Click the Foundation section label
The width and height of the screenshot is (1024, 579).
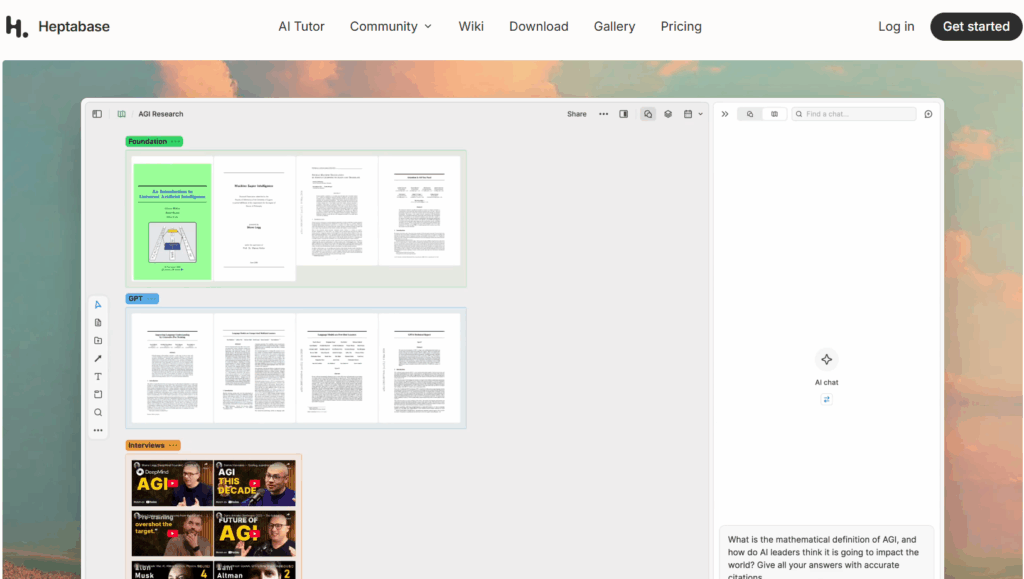point(148,142)
